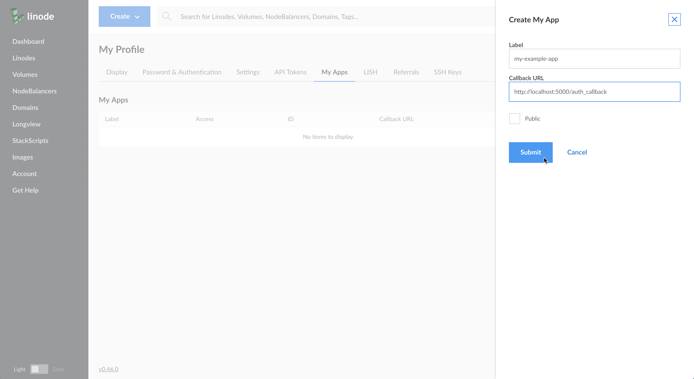Submit the Create My App form
The image size is (694, 379).
pyautogui.click(x=531, y=152)
